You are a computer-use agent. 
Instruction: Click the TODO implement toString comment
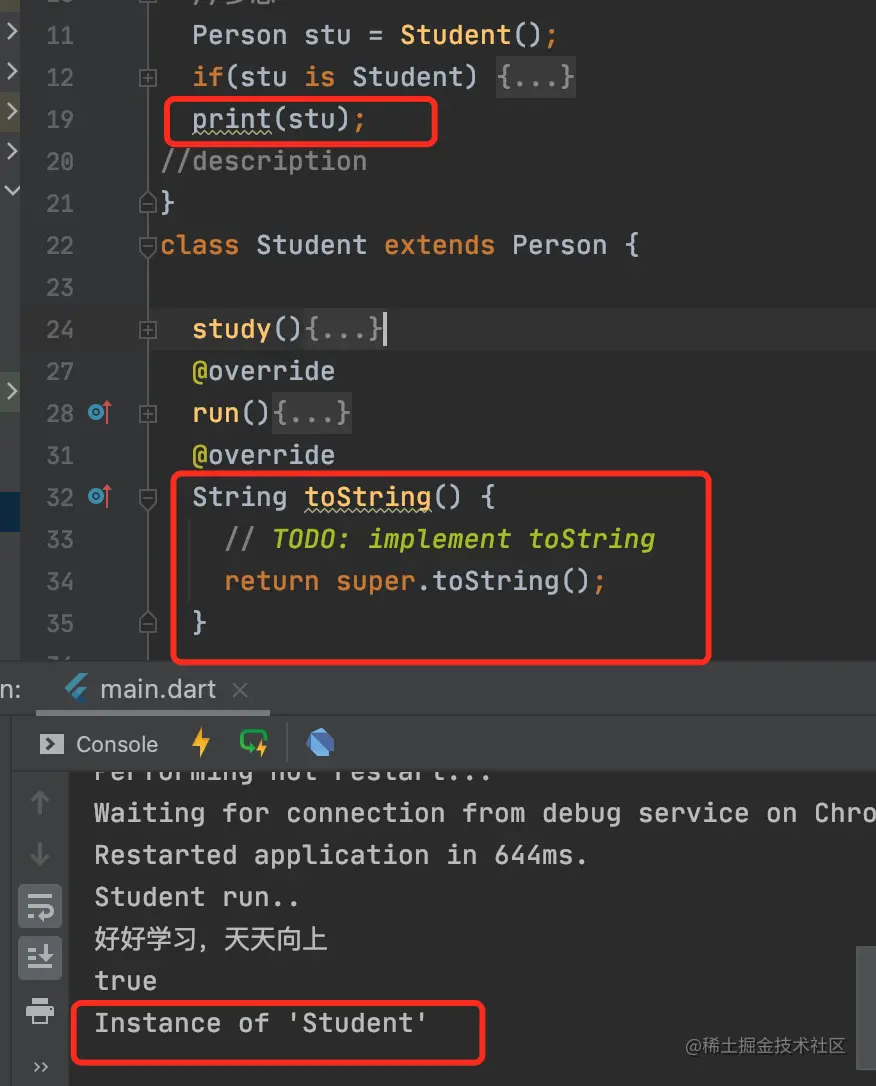[440, 539]
